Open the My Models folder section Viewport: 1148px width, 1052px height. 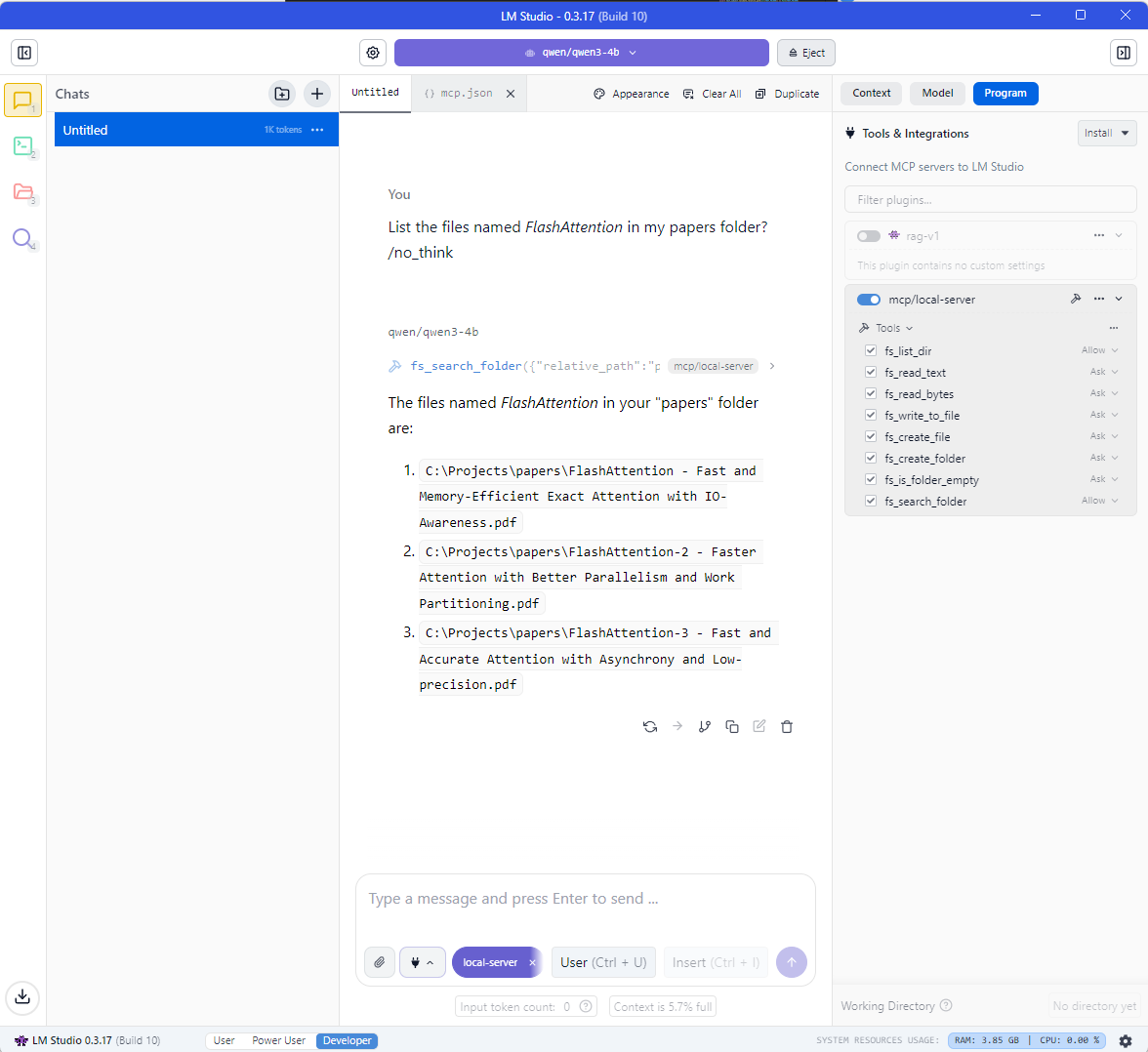22,192
